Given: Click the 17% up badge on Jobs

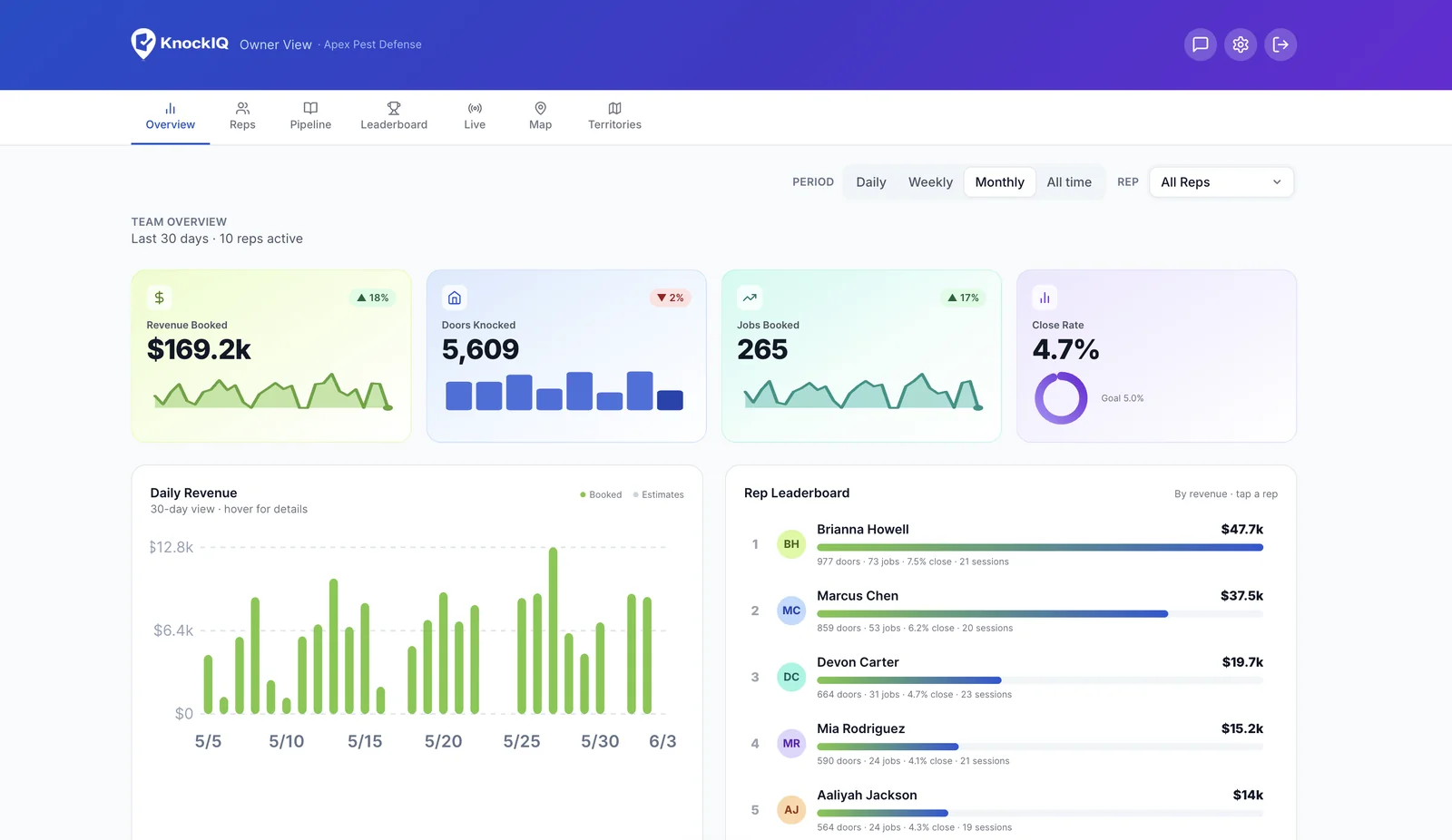Looking at the screenshot, I should [963, 298].
